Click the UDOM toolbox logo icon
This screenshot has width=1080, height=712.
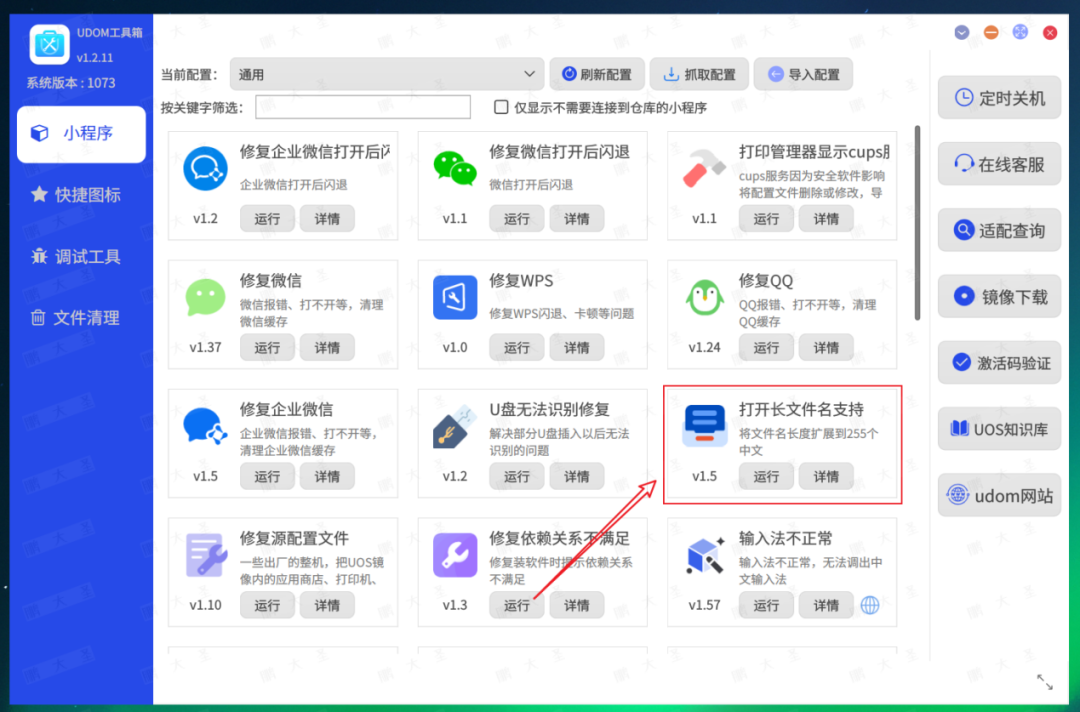50,44
